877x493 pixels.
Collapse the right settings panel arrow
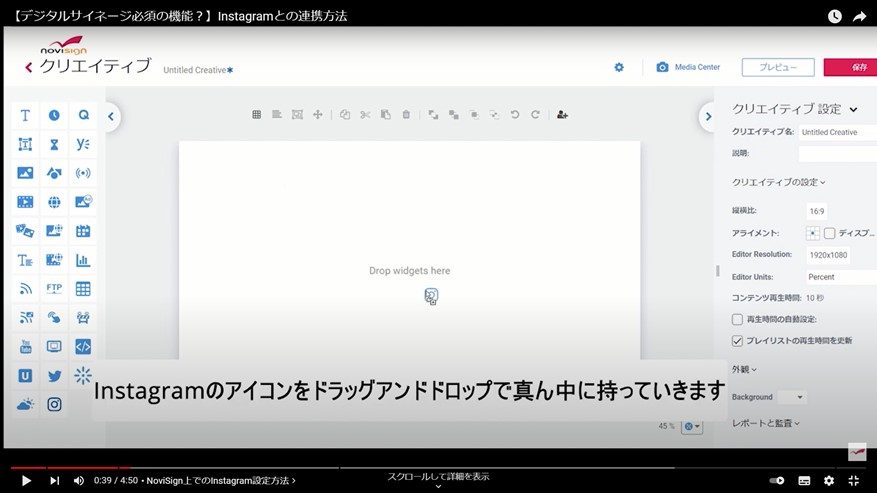[708, 116]
